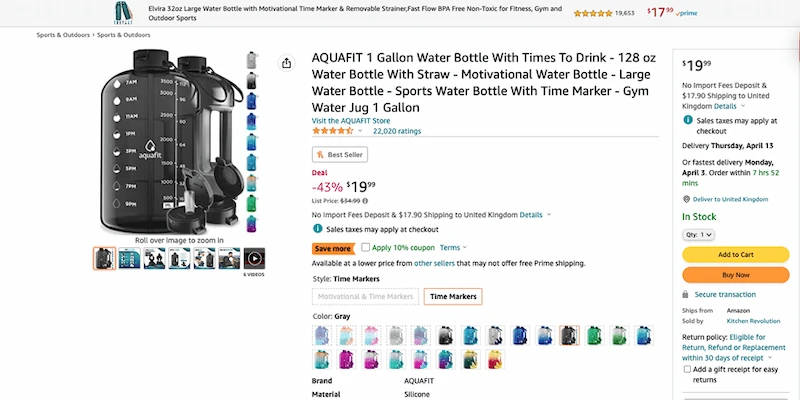The width and height of the screenshot is (800, 400).
Task: Click the location pin Deliver to United Kingdom
Action: coord(687,199)
